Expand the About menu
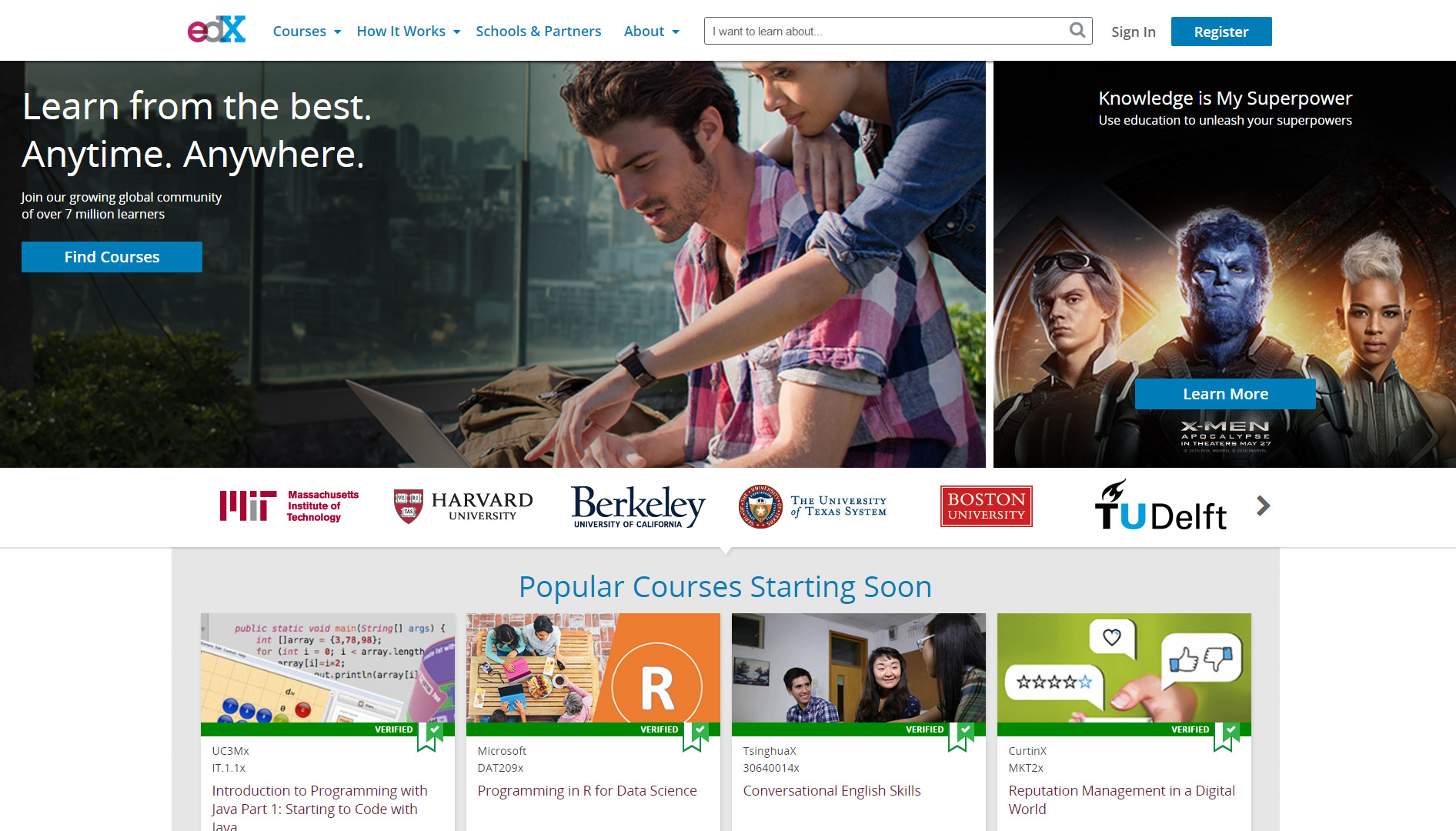The width and height of the screenshot is (1456, 831). click(x=651, y=32)
